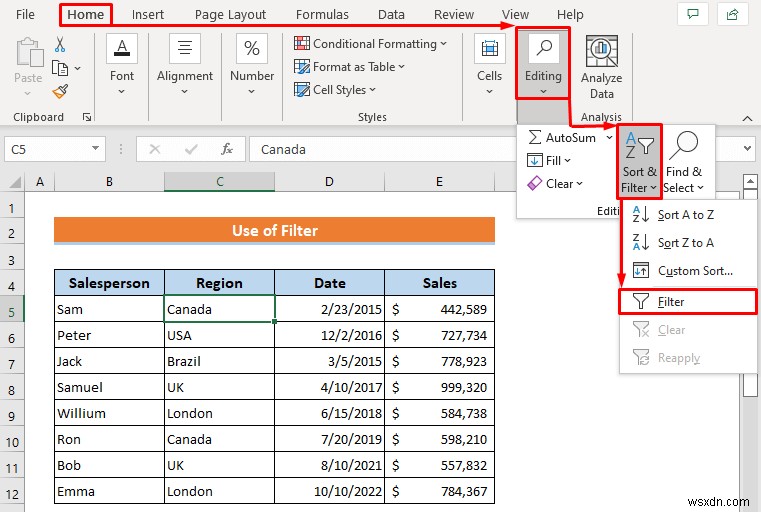Screen dimensions: 761x512
Task: Select the cell containing Brazil
Action: [x=219, y=361]
